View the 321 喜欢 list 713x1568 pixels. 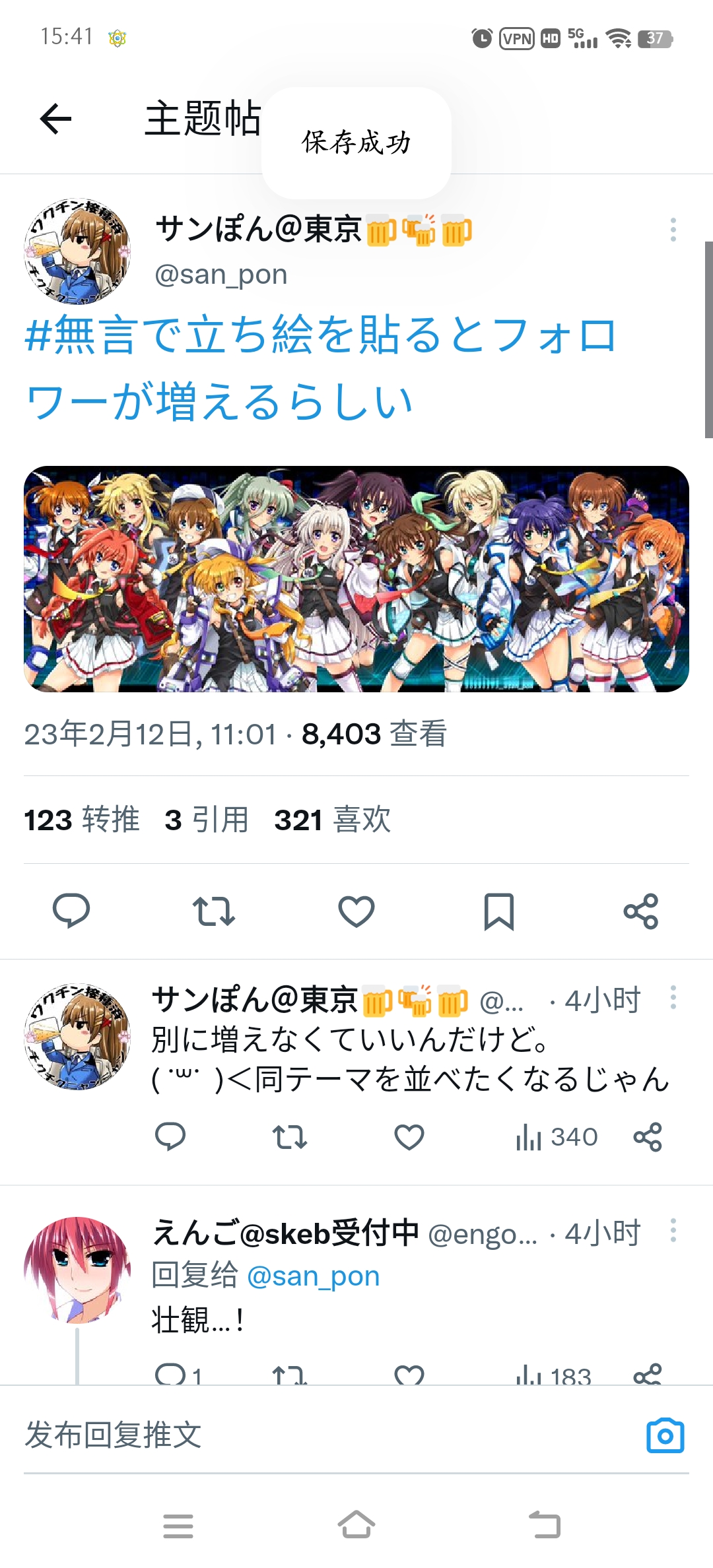coord(333,820)
